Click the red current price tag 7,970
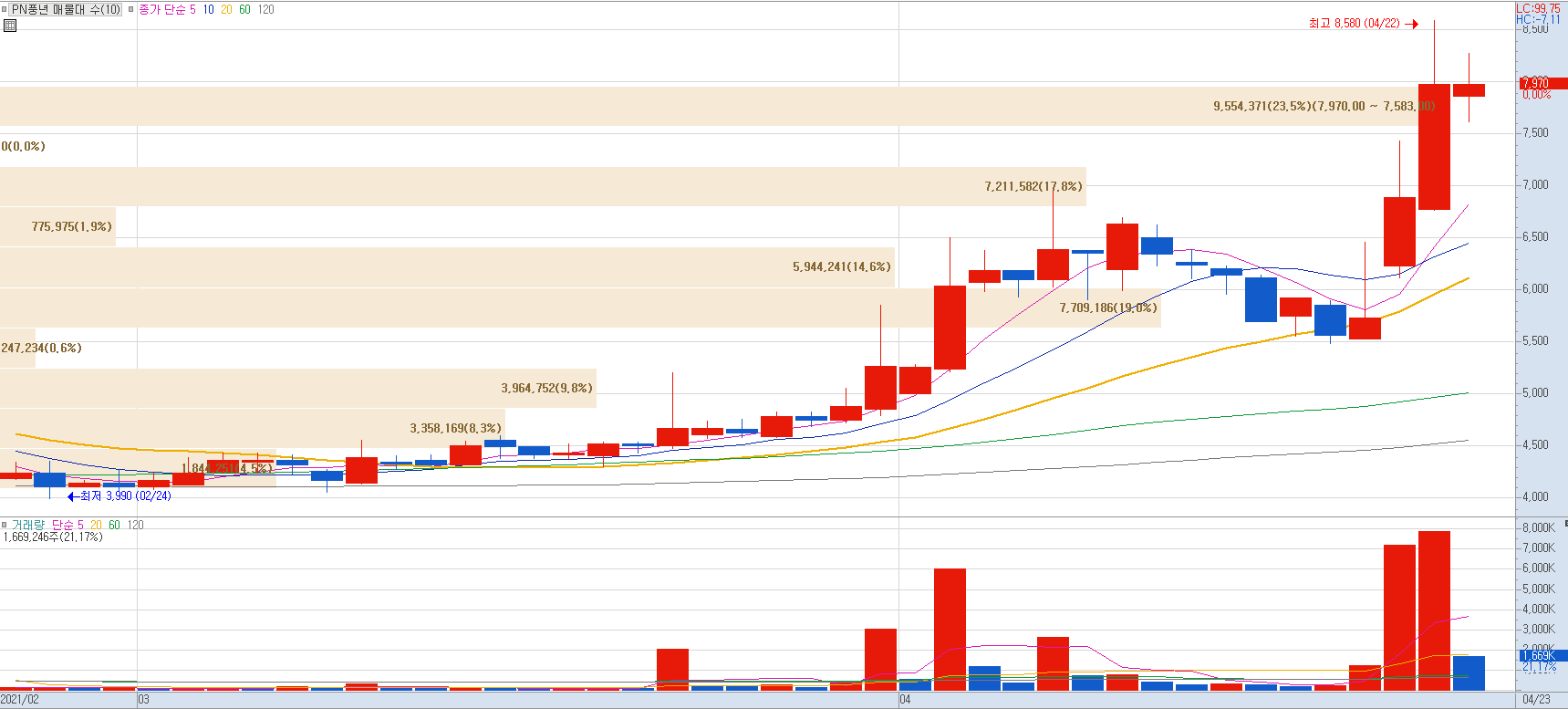The height and width of the screenshot is (709, 1568). point(1543,83)
